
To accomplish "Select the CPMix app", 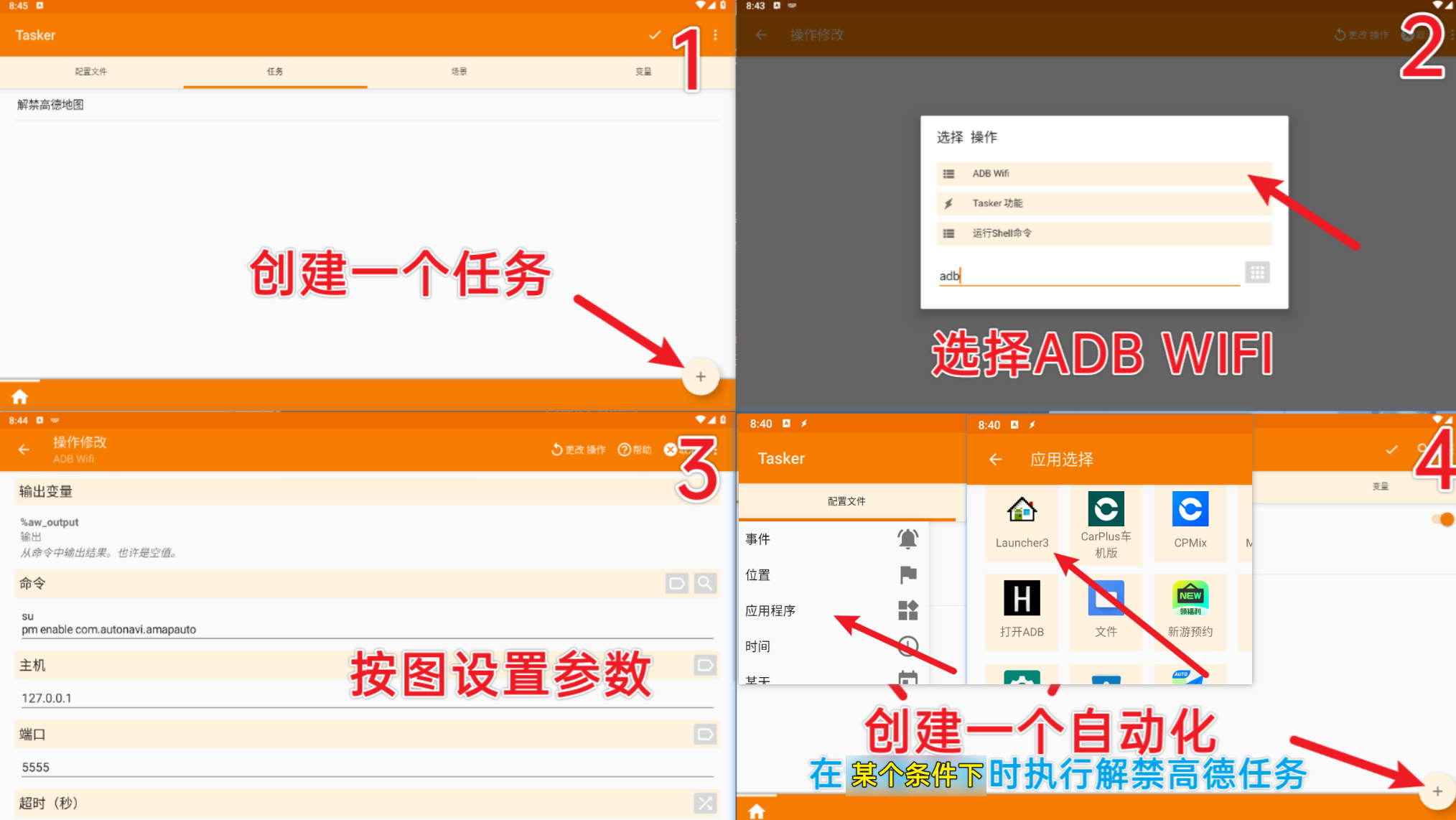I will point(1190,524).
